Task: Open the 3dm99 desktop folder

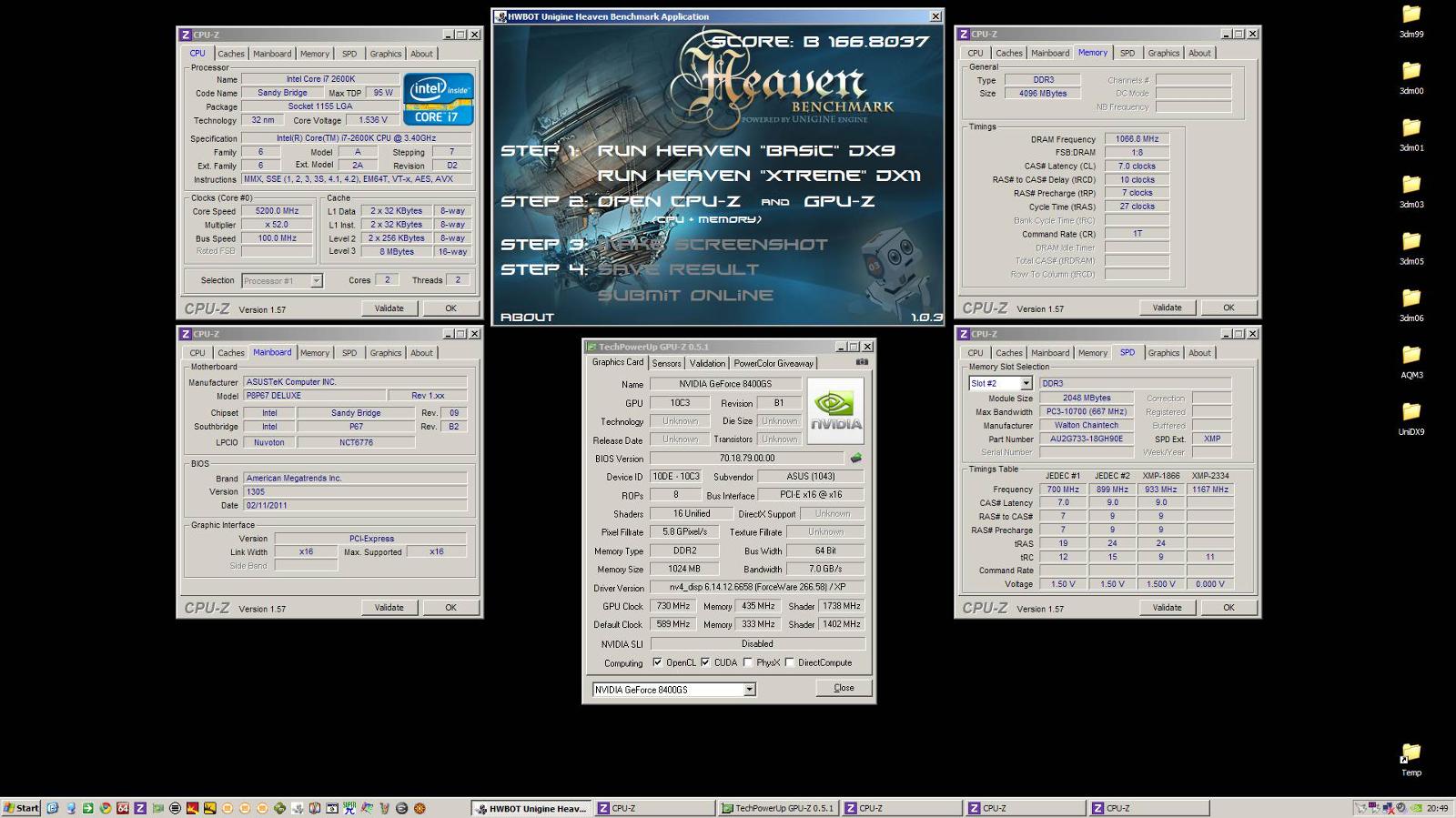Action: tap(1411, 20)
